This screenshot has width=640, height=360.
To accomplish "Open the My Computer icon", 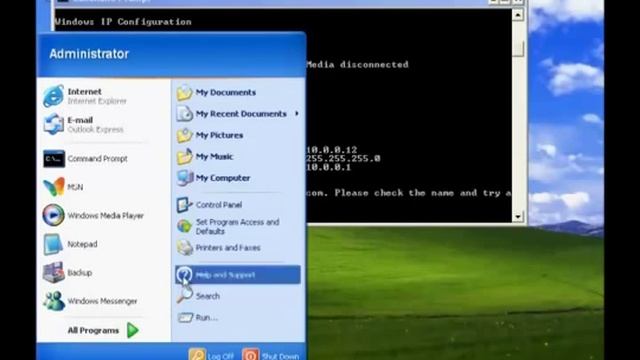I will click(x=184, y=178).
